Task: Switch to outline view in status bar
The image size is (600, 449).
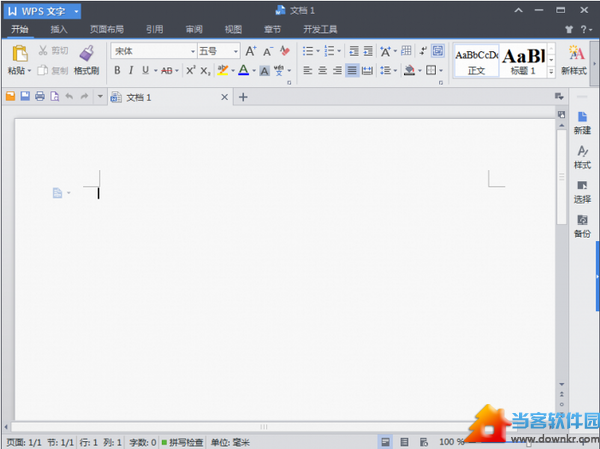Action: (x=404, y=442)
